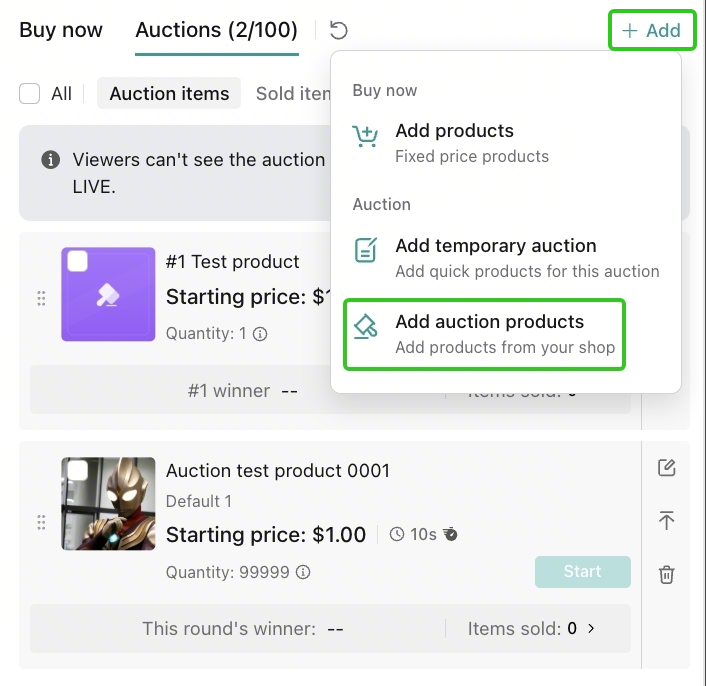706x686 pixels.
Task: Select checkbox on #1 Test product thumbnail
Action: point(77,261)
